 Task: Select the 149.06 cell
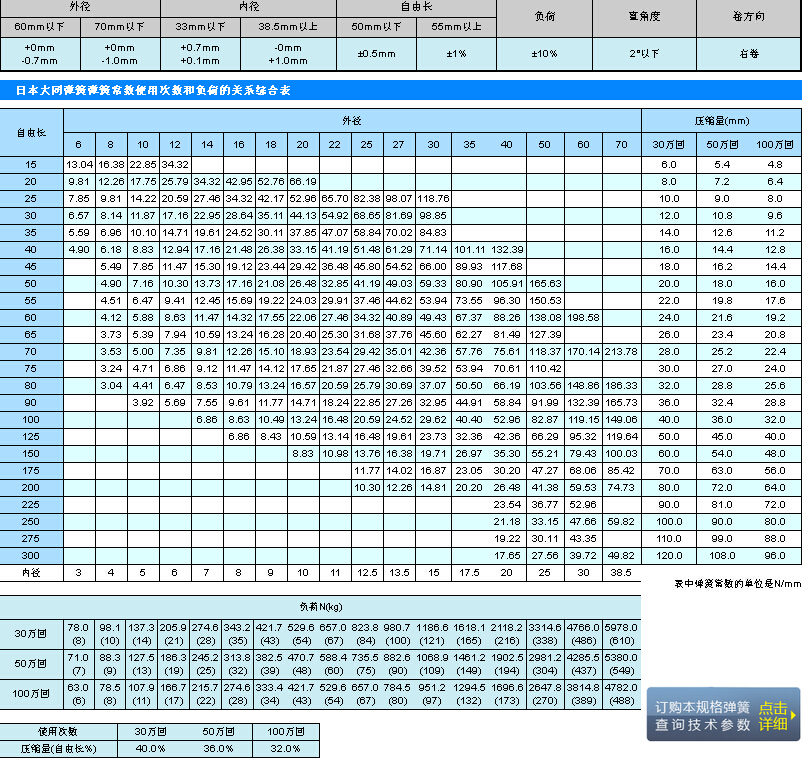[x=621, y=419]
